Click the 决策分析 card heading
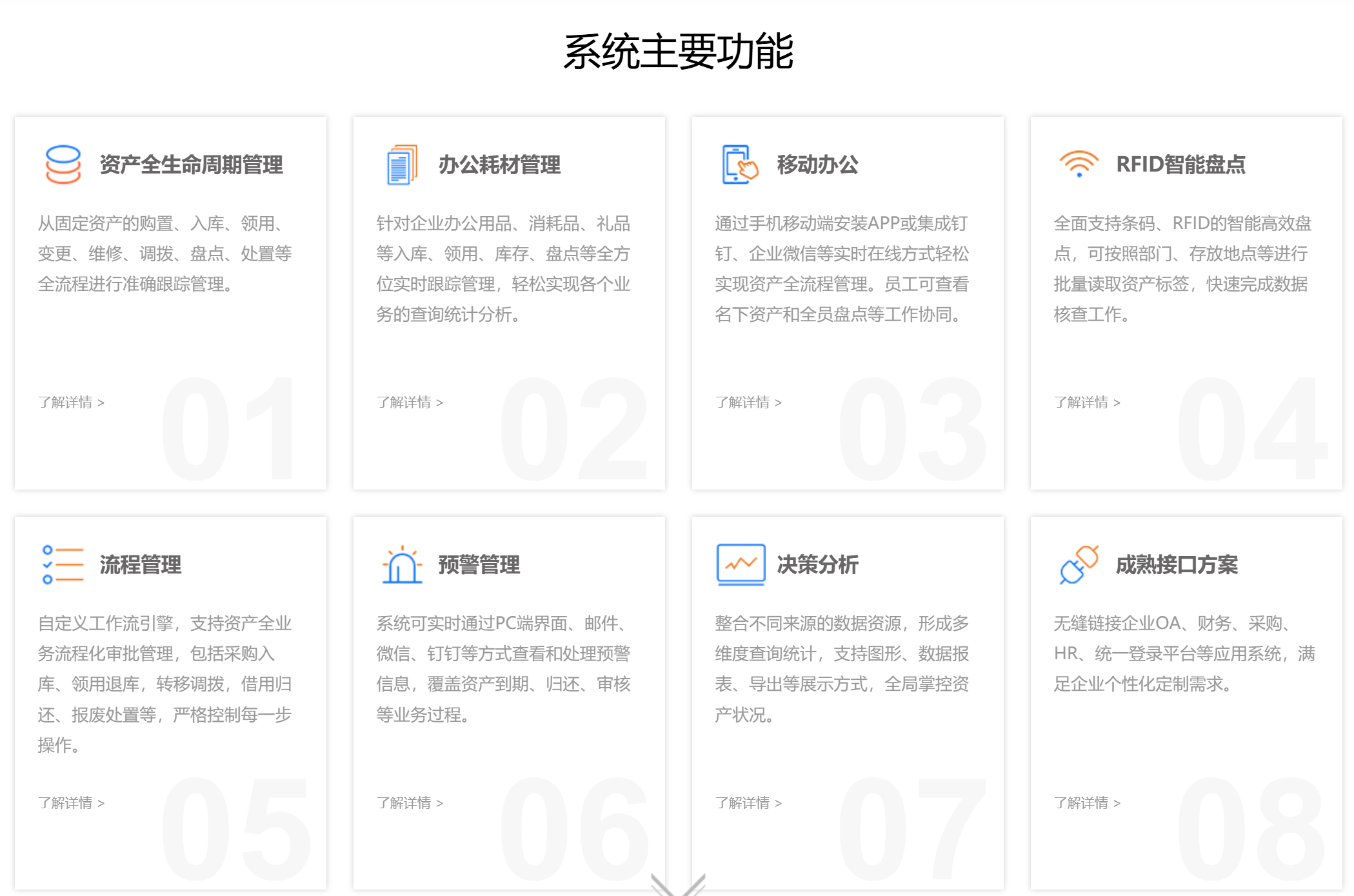The image size is (1354, 896). coord(817,565)
